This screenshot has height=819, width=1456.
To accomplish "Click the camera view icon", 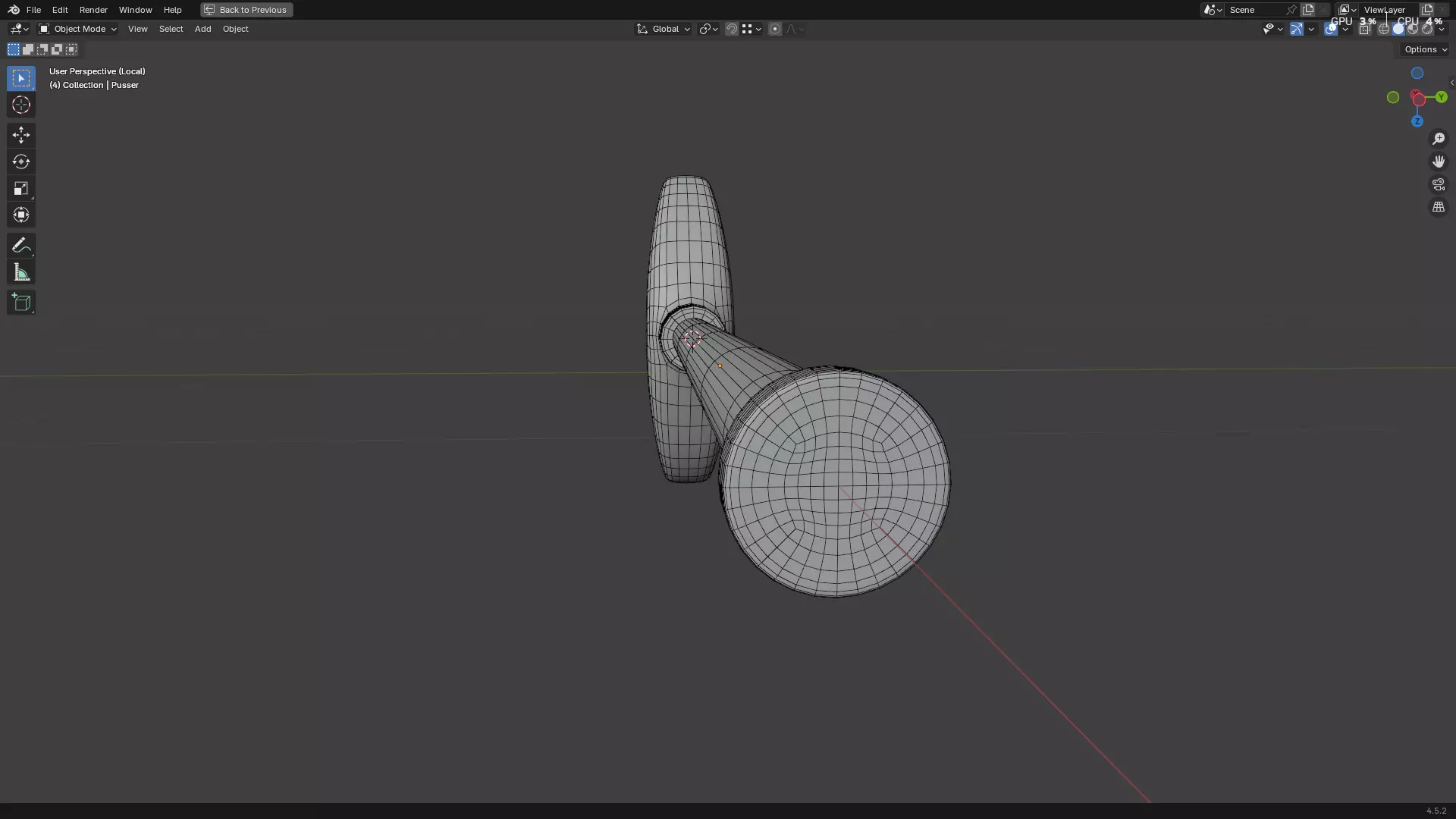I will pyautogui.click(x=1438, y=184).
